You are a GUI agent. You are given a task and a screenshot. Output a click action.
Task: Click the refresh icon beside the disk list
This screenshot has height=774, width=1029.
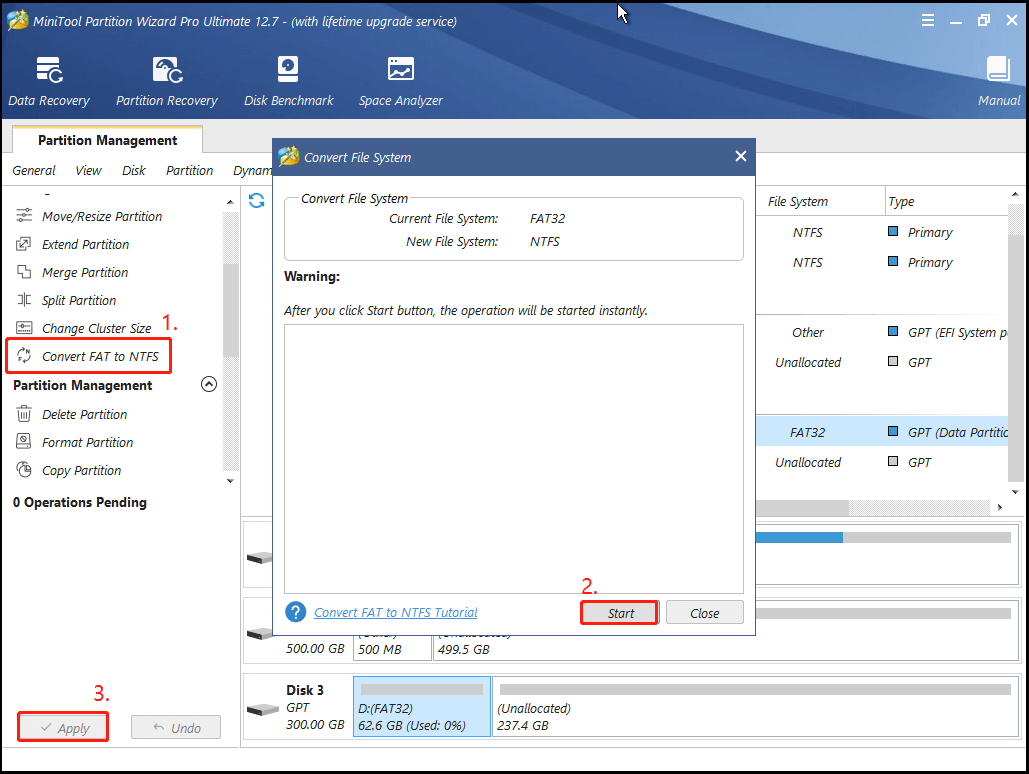coord(257,201)
